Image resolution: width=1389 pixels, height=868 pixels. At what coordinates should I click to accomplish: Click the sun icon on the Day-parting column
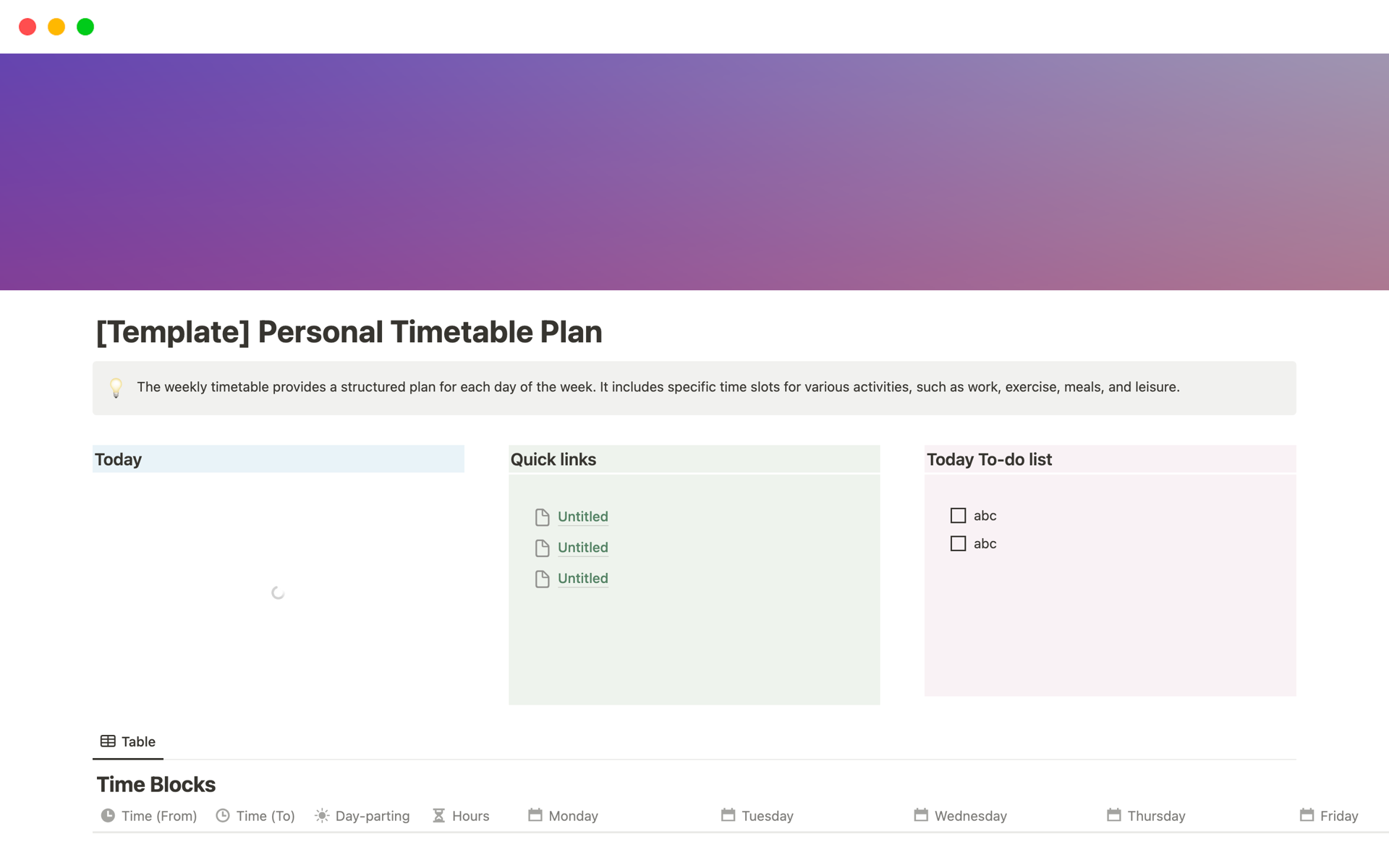point(322,815)
